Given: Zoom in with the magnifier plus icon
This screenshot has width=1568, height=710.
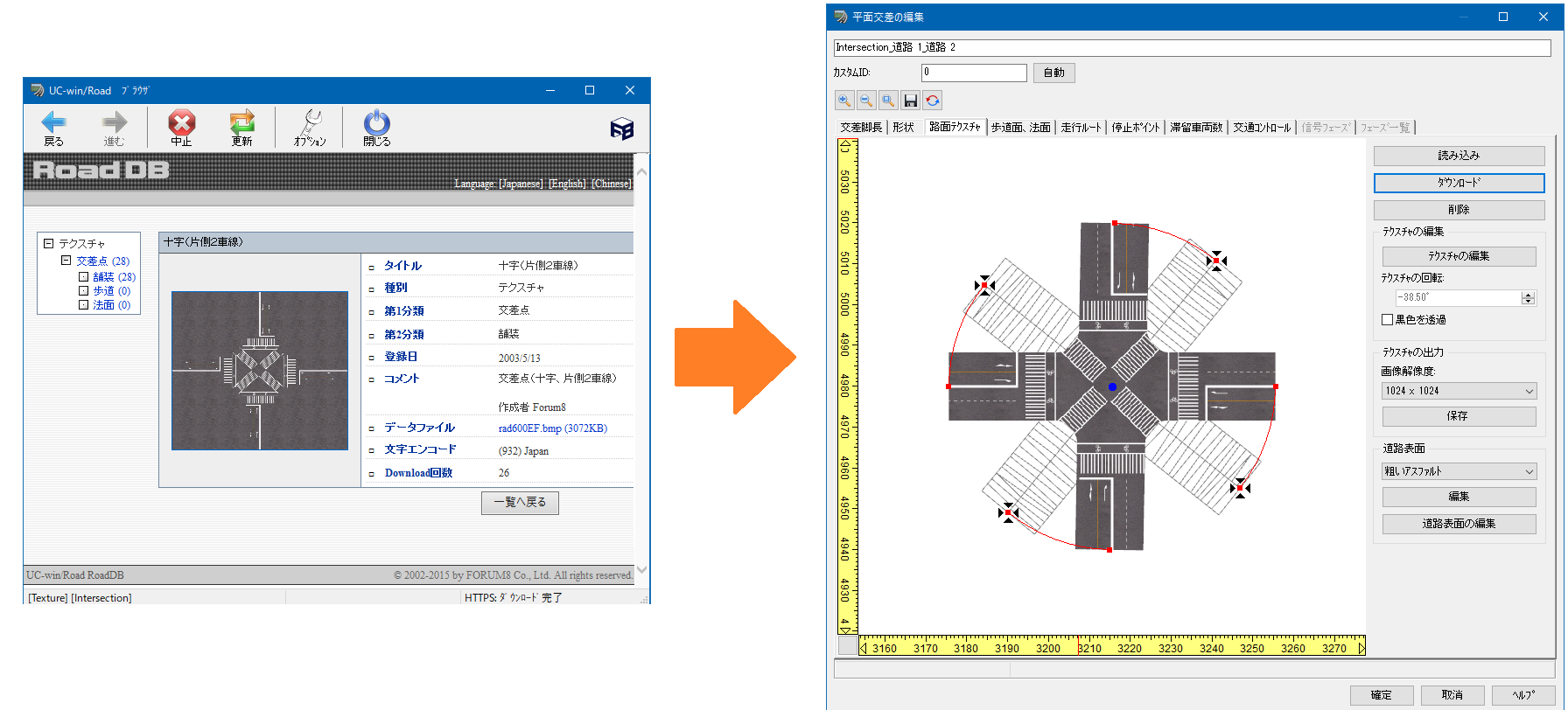Looking at the screenshot, I should coord(844,101).
